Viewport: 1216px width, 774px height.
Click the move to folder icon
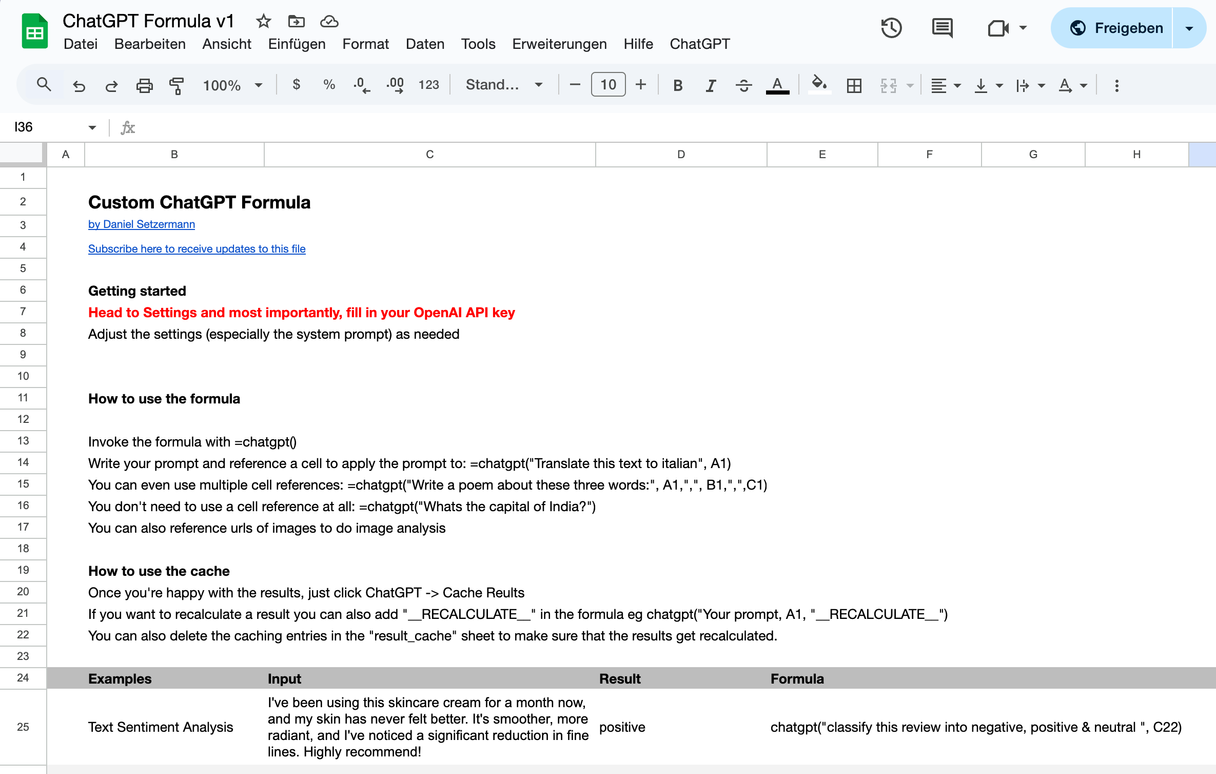pos(296,21)
